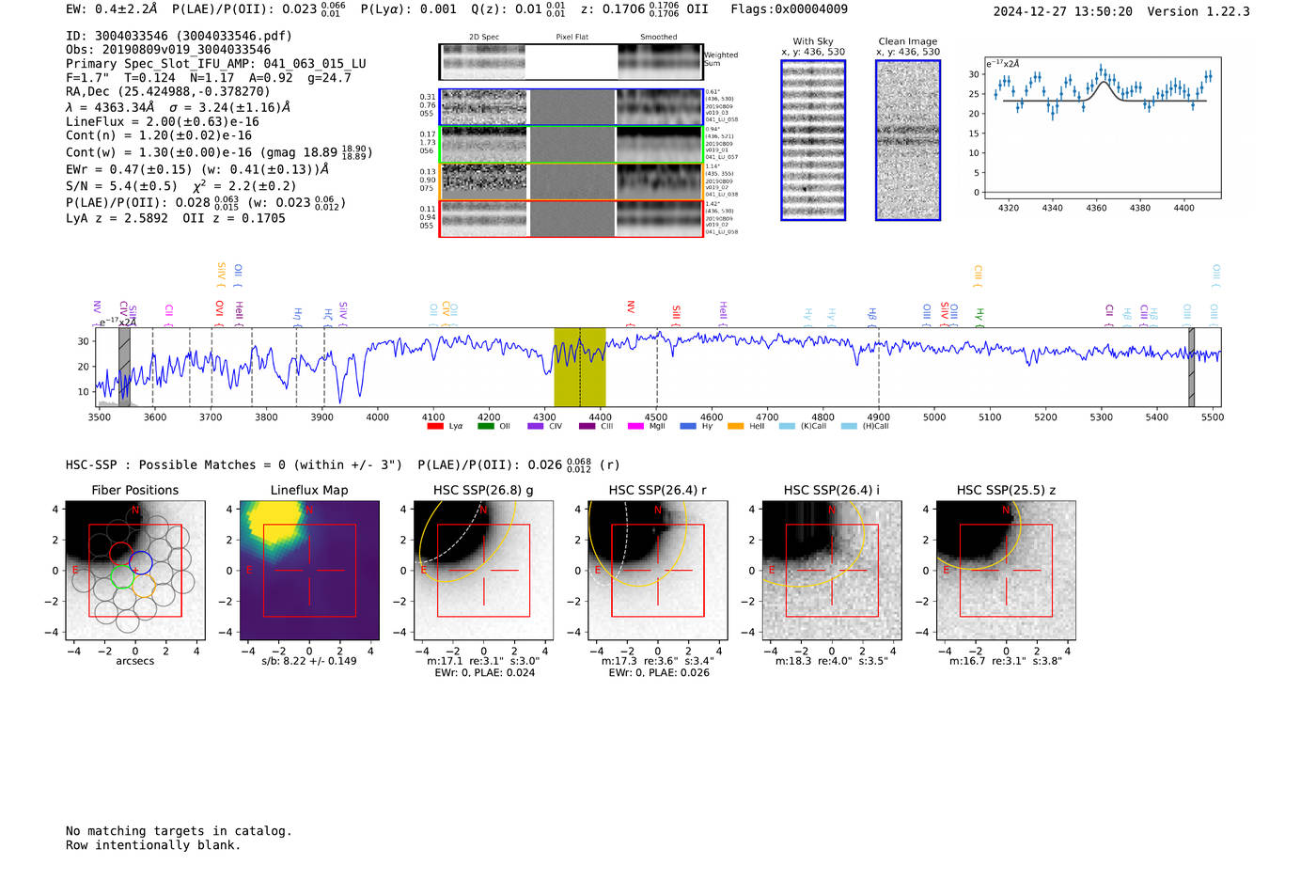This screenshot has height=896, width=1316.
Task: Click the Lyα red legend swatch
Action: coord(435,426)
